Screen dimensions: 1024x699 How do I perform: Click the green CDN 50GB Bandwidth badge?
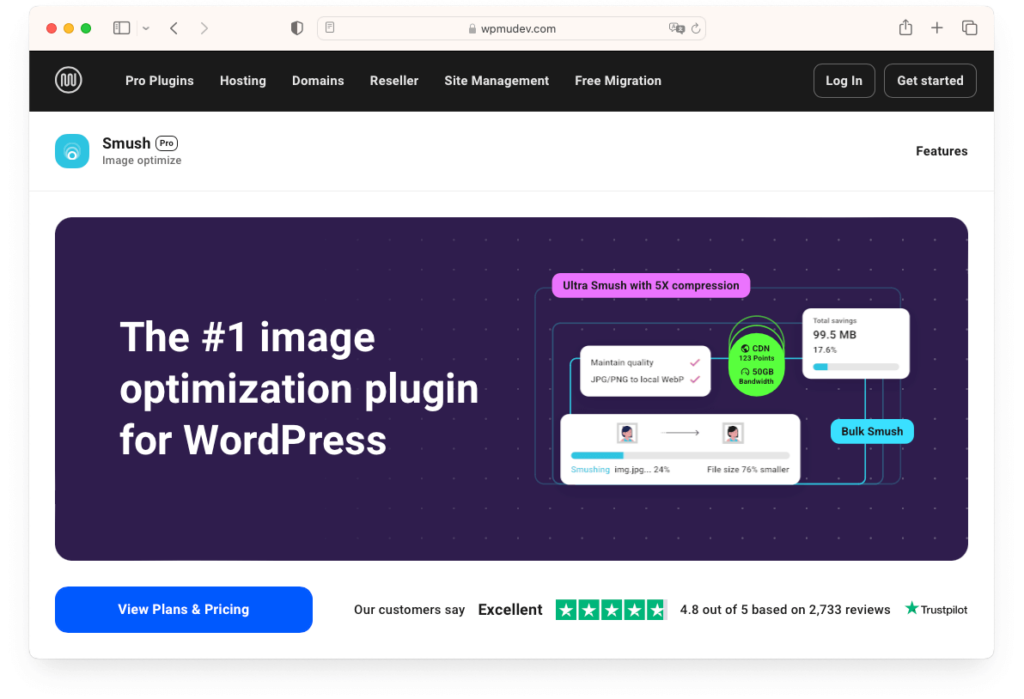click(x=756, y=364)
